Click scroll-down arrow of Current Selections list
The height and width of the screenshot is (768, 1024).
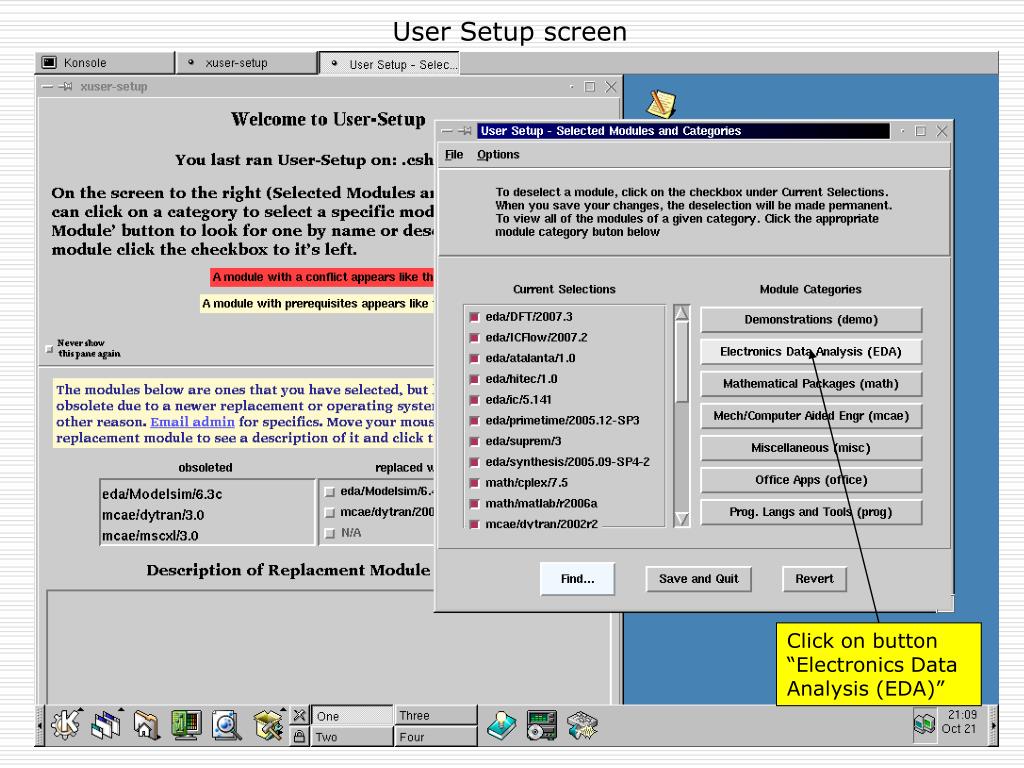click(681, 519)
